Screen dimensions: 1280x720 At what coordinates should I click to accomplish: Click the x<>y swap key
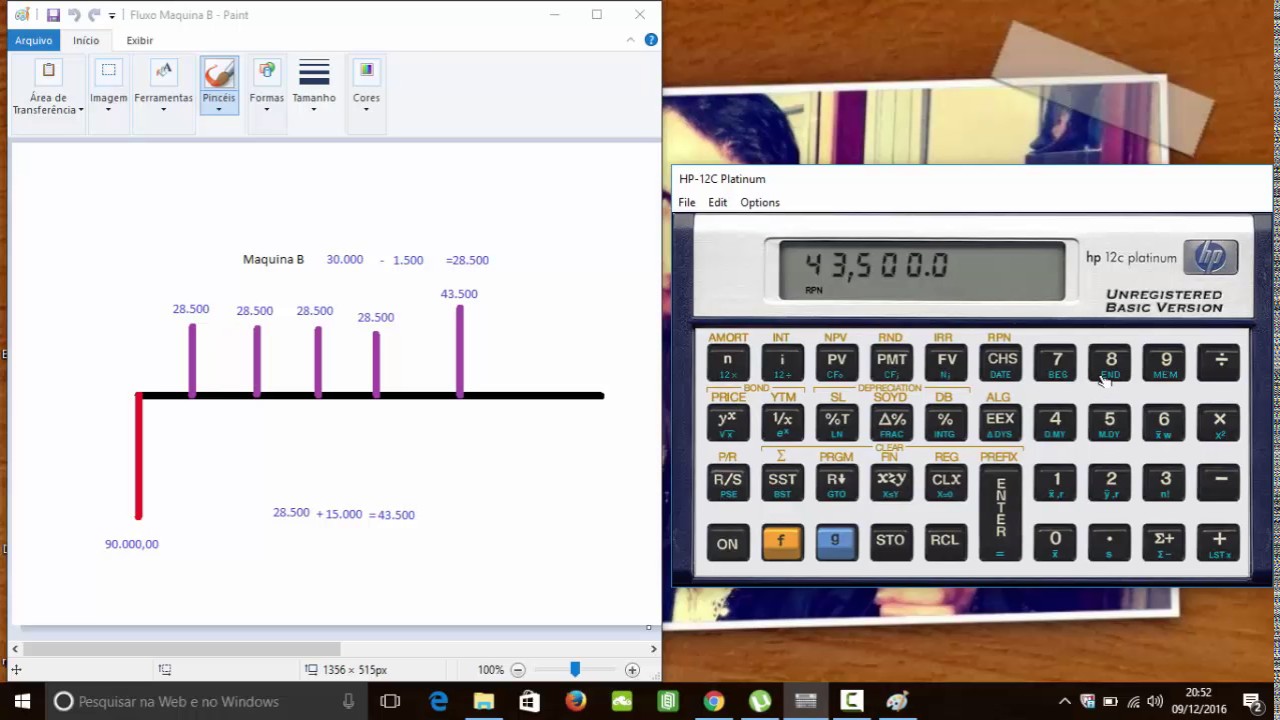point(891,484)
